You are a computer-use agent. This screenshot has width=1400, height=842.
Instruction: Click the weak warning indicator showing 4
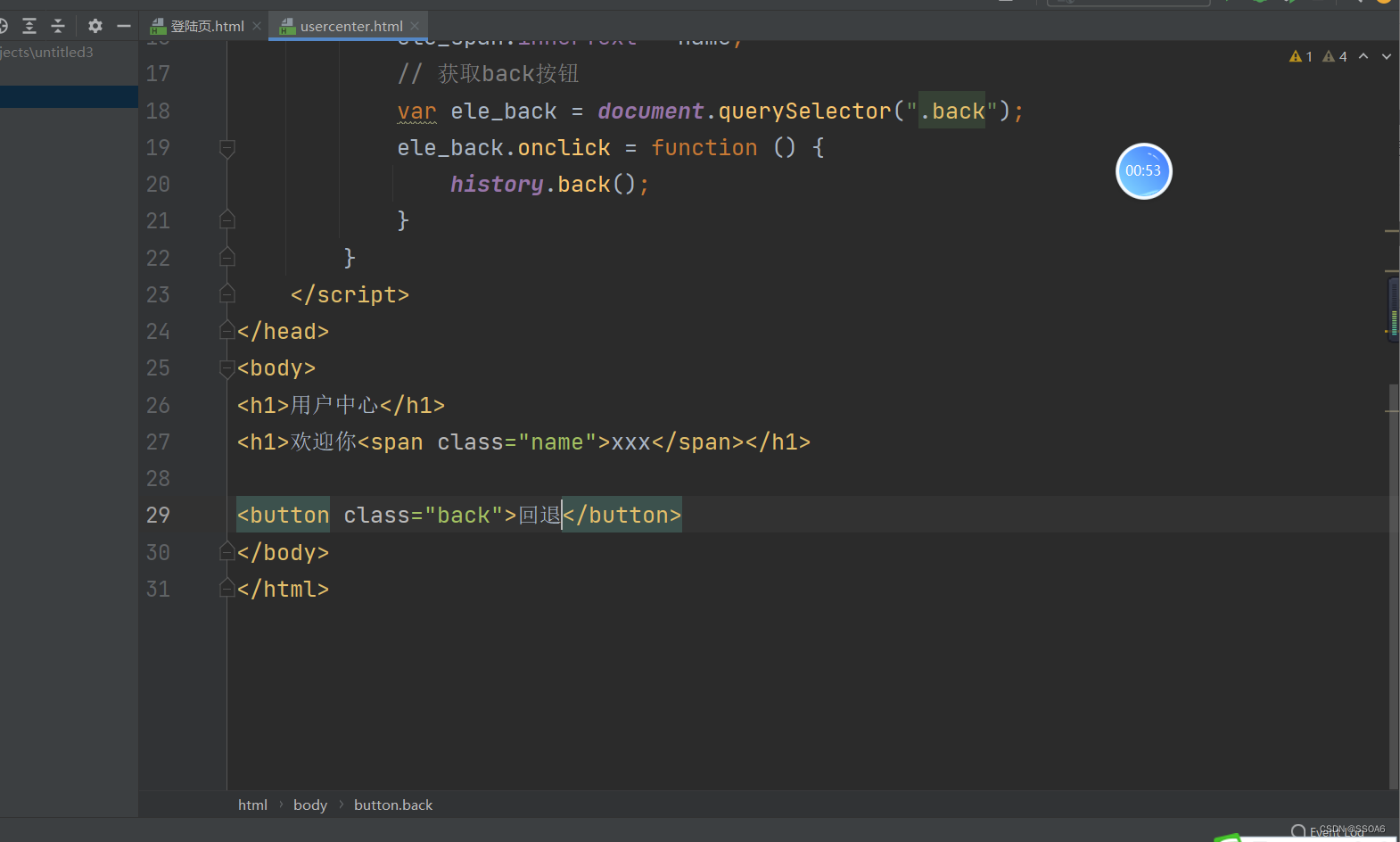(1335, 56)
